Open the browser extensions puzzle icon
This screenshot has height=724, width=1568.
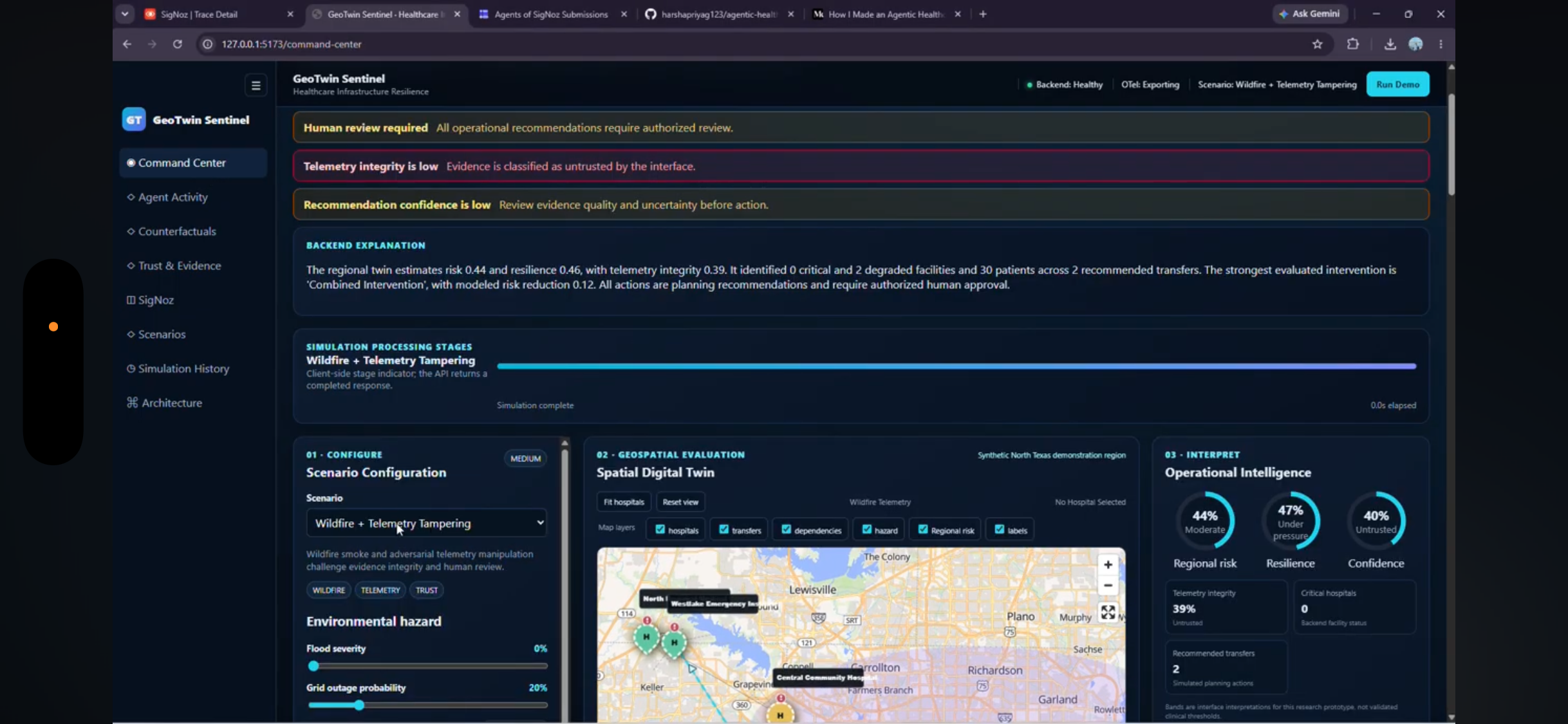1353,44
